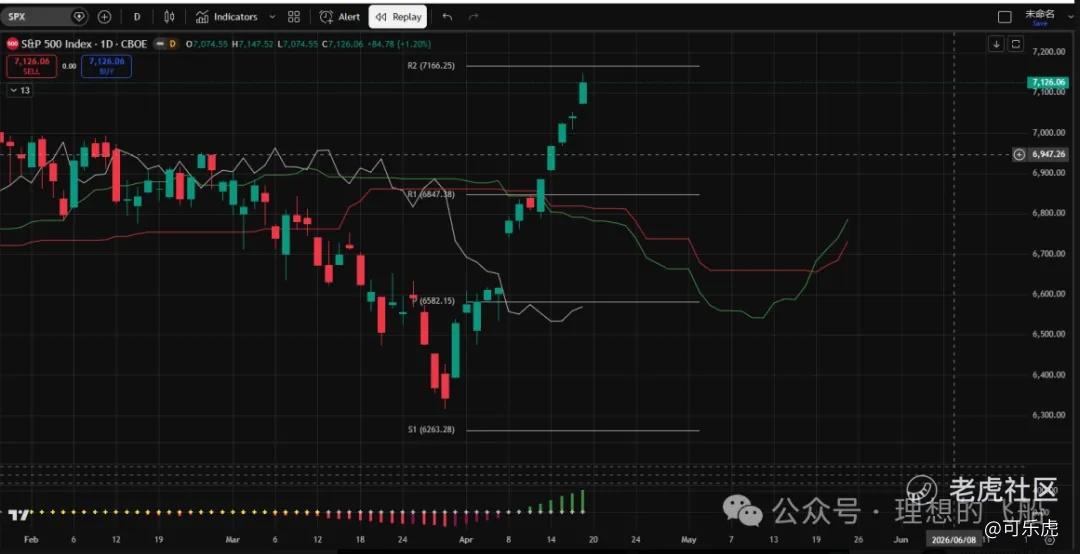The image size is (1080, 554).
Task: Open the indicator templates grid icon
Action: tap(294, 17)
